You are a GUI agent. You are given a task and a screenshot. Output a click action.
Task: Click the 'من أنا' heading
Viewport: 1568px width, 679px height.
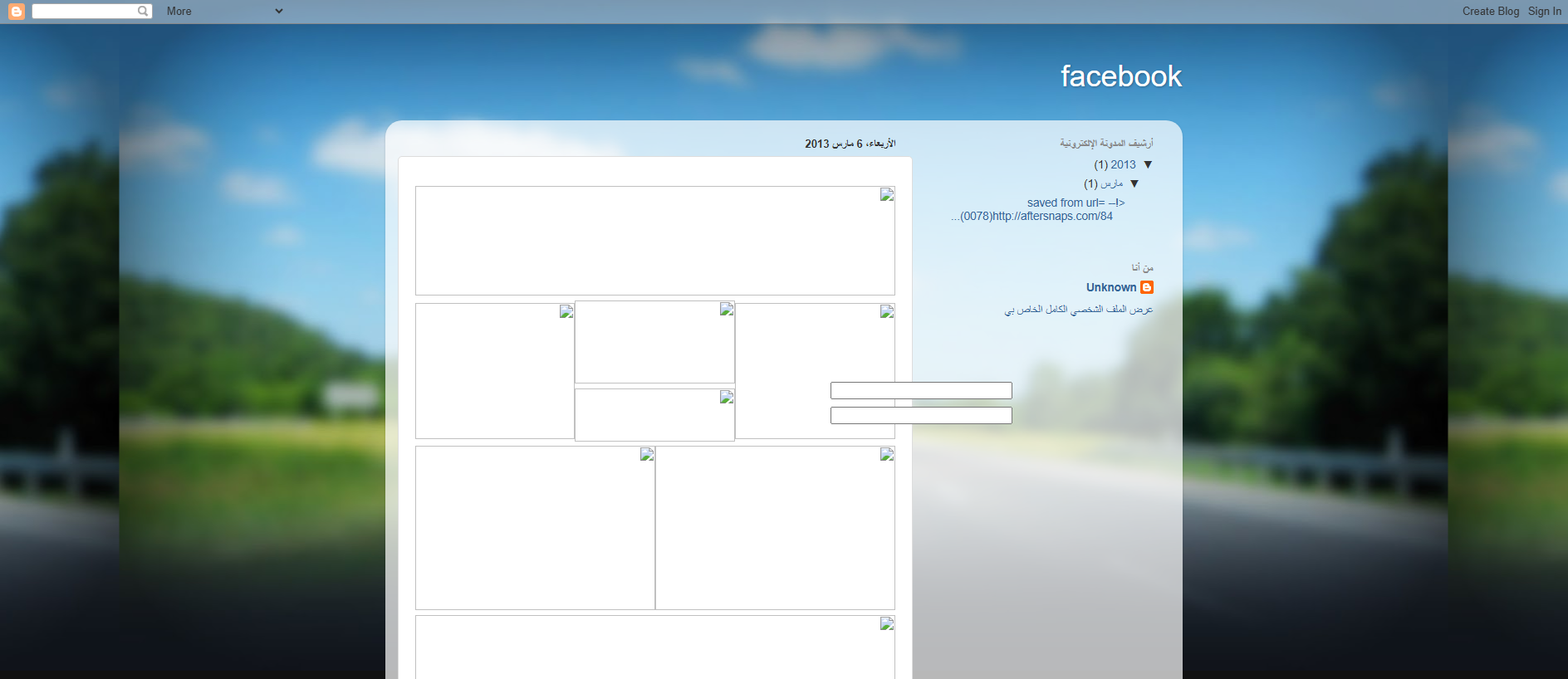click(x=1142, y=267)
